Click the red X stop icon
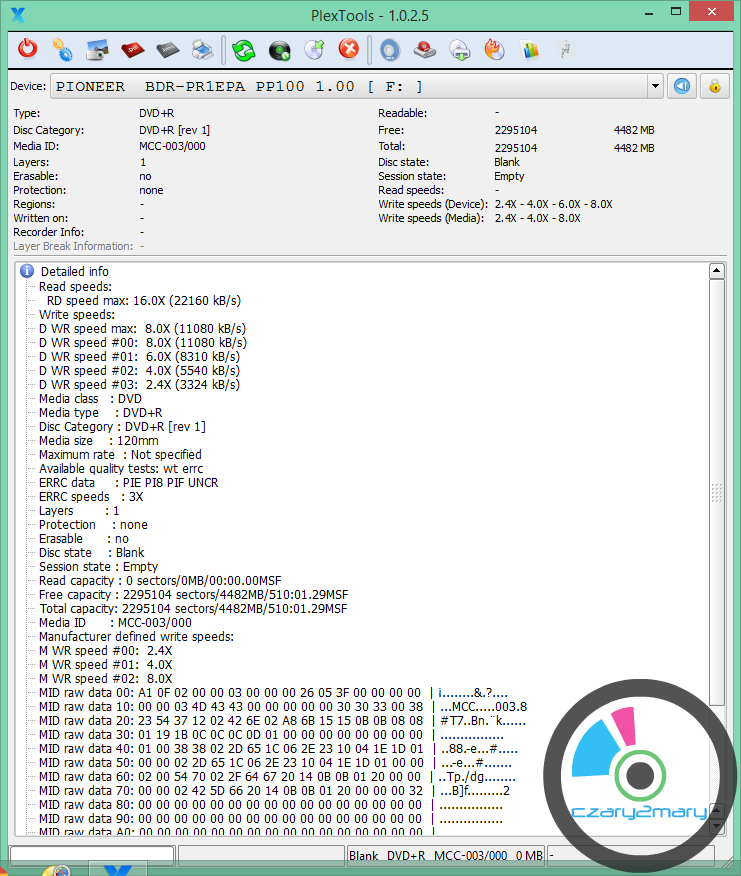 [x=348, y=49]
